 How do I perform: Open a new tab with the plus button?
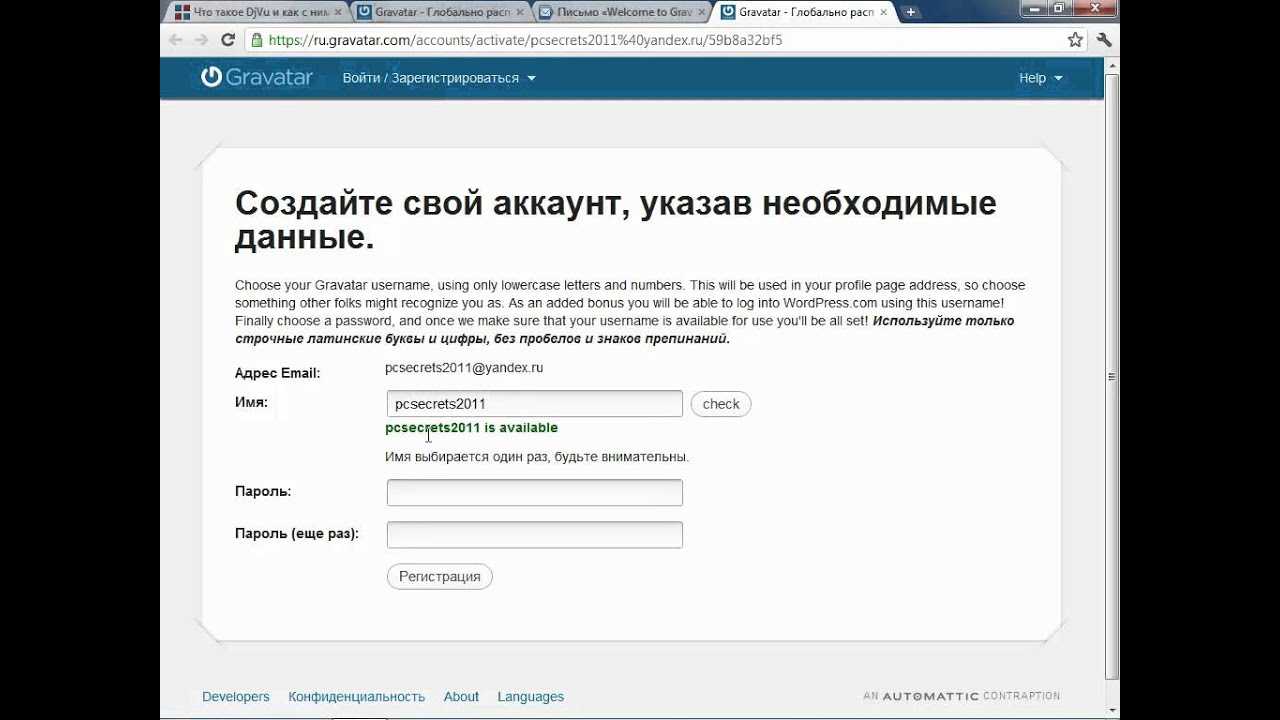911,12
